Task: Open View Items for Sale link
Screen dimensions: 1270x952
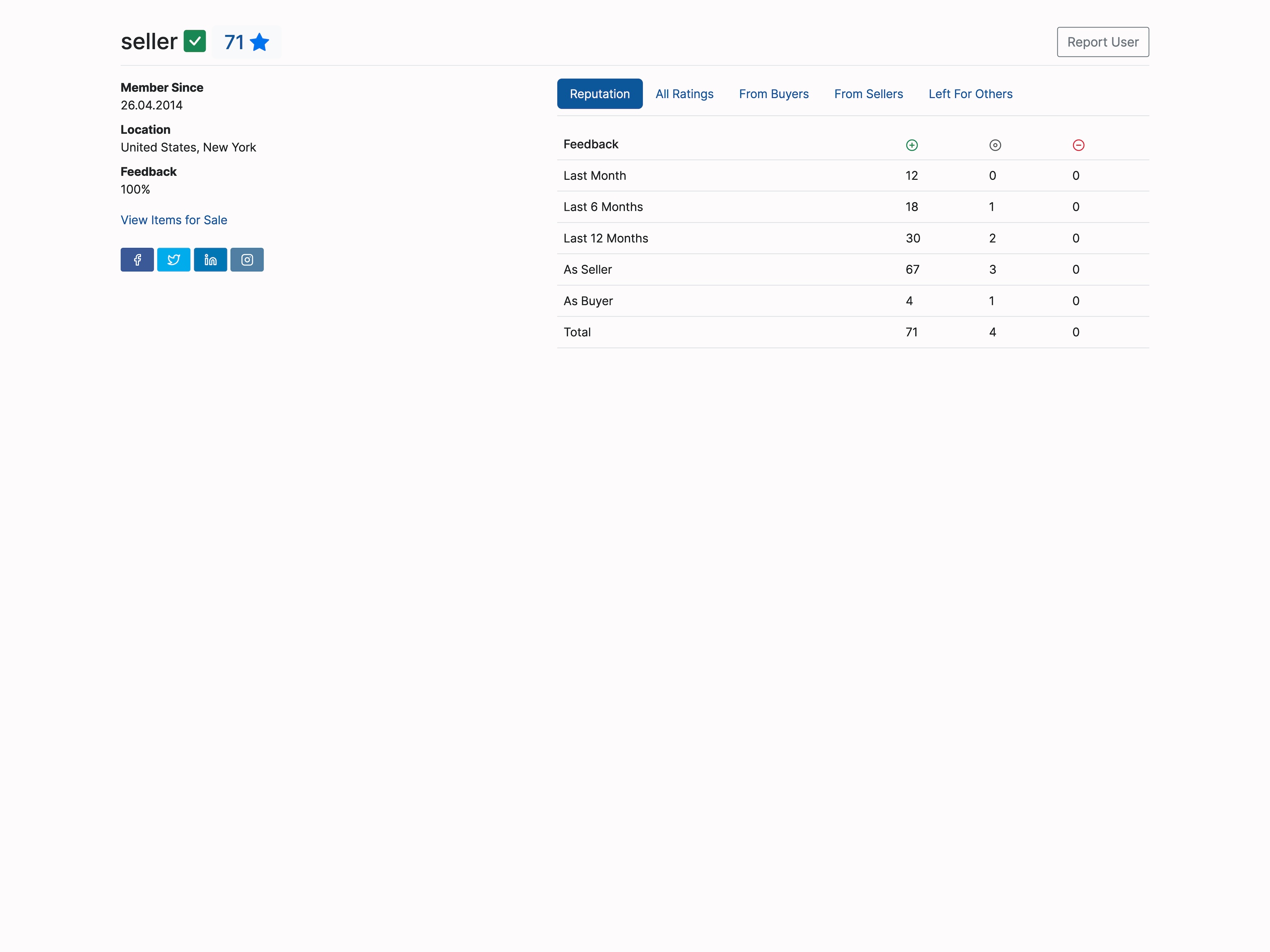Action: tap(173, 220)
